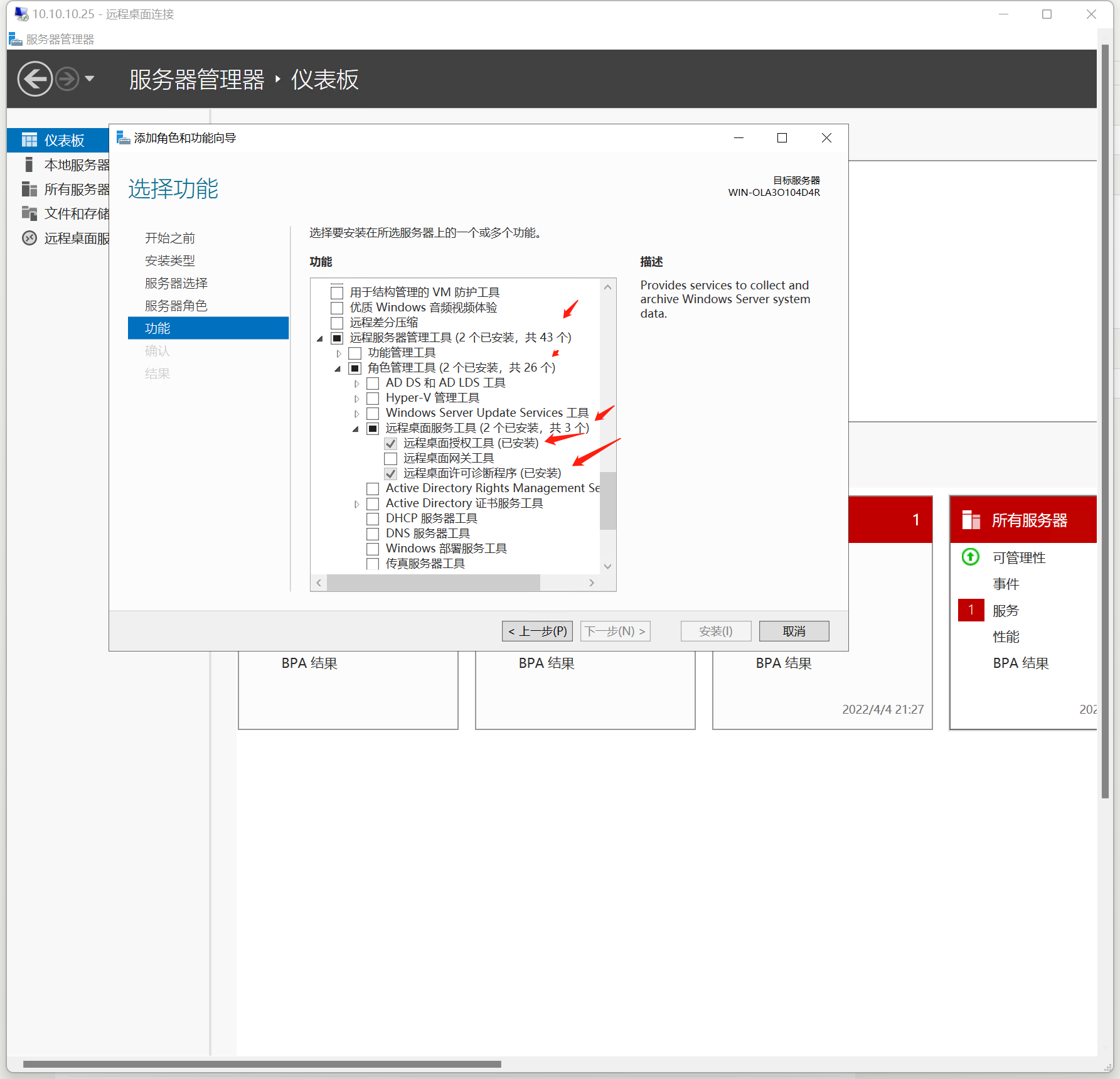Expand 功能管理工具 tree node
The width and height of the screenshot is (1120, 1079).
click(339, 353)
